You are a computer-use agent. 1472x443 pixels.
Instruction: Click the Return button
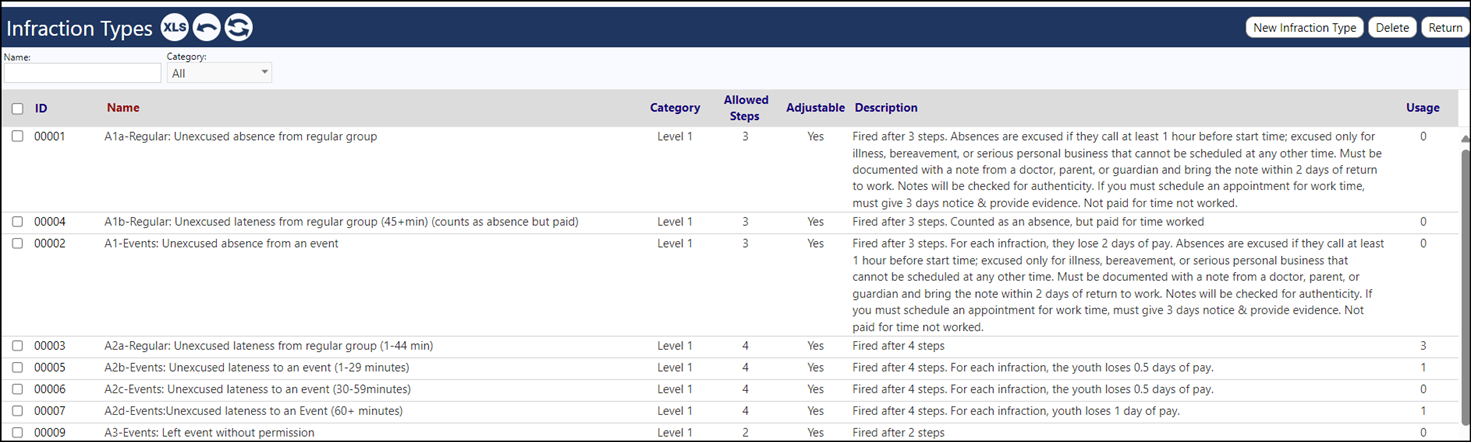pyautogui.click(x=1445, y=28)
